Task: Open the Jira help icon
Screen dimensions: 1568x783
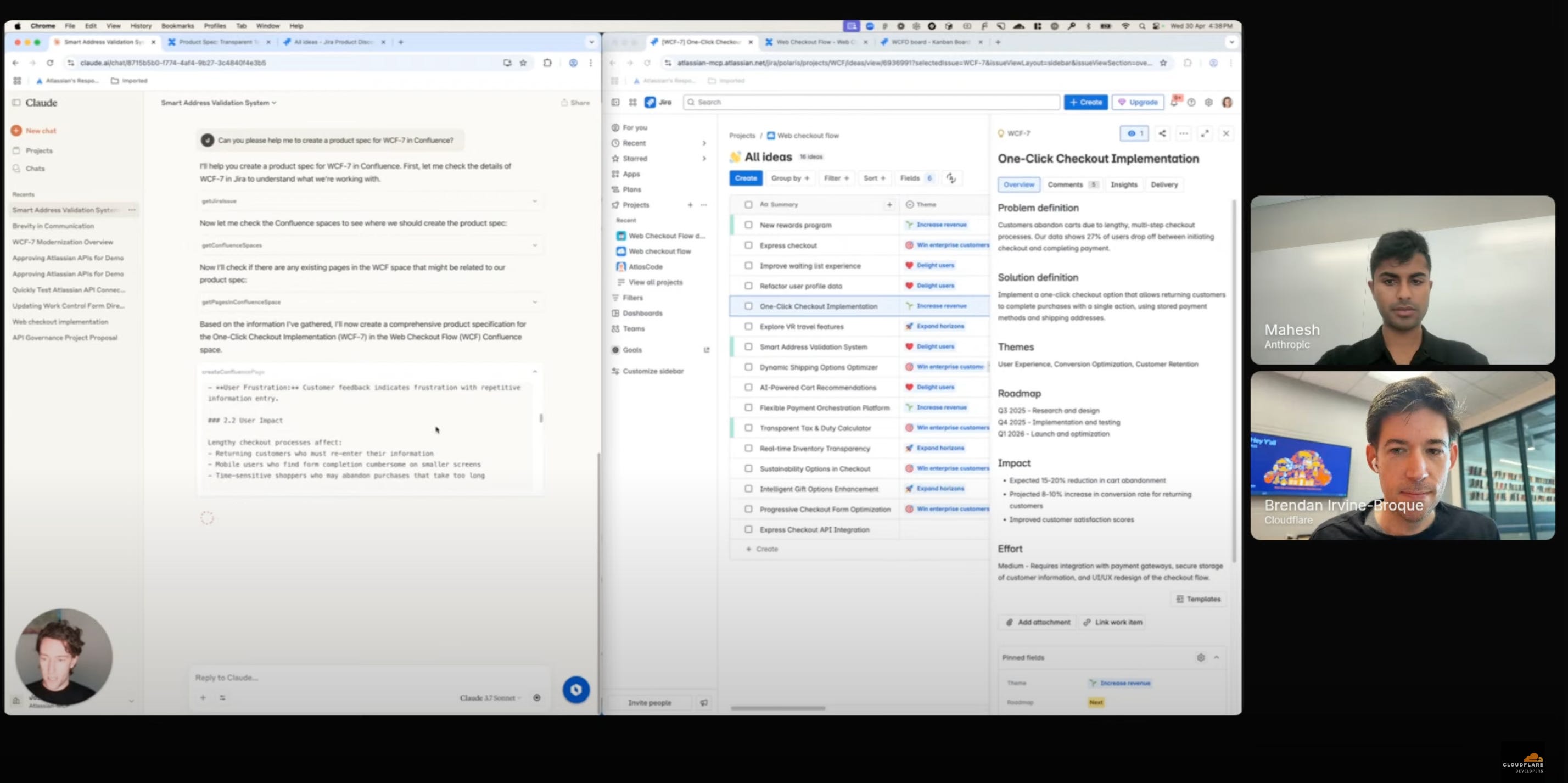Action: coord(1192,102)
